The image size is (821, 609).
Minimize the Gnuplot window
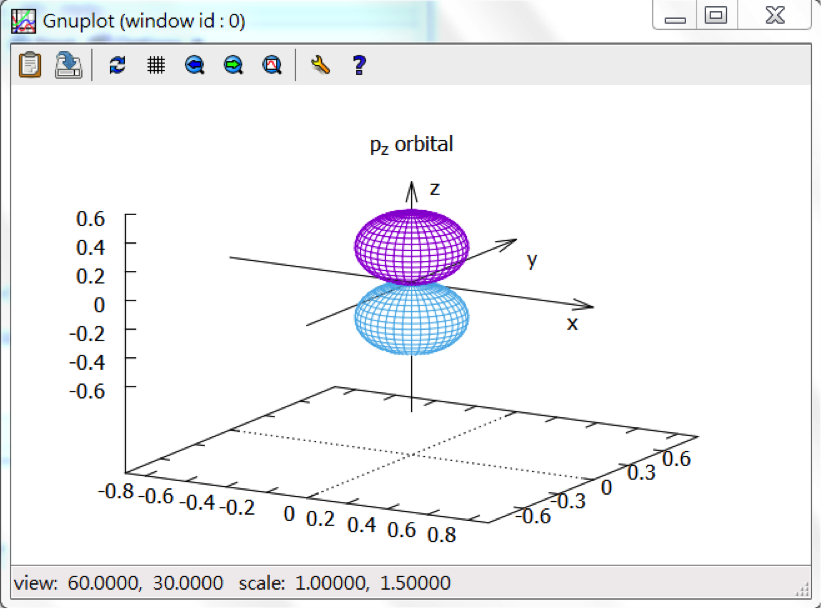click(x=677, y=17)
